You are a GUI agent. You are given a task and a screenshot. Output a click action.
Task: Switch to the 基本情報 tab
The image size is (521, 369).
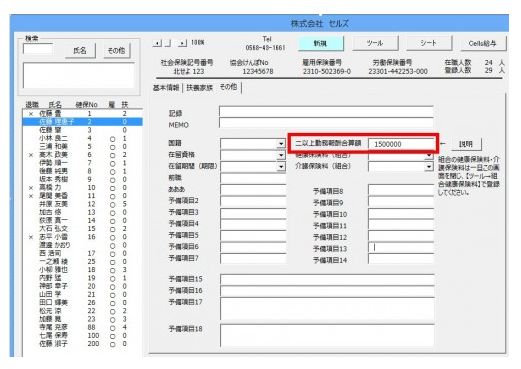point(166,88)
